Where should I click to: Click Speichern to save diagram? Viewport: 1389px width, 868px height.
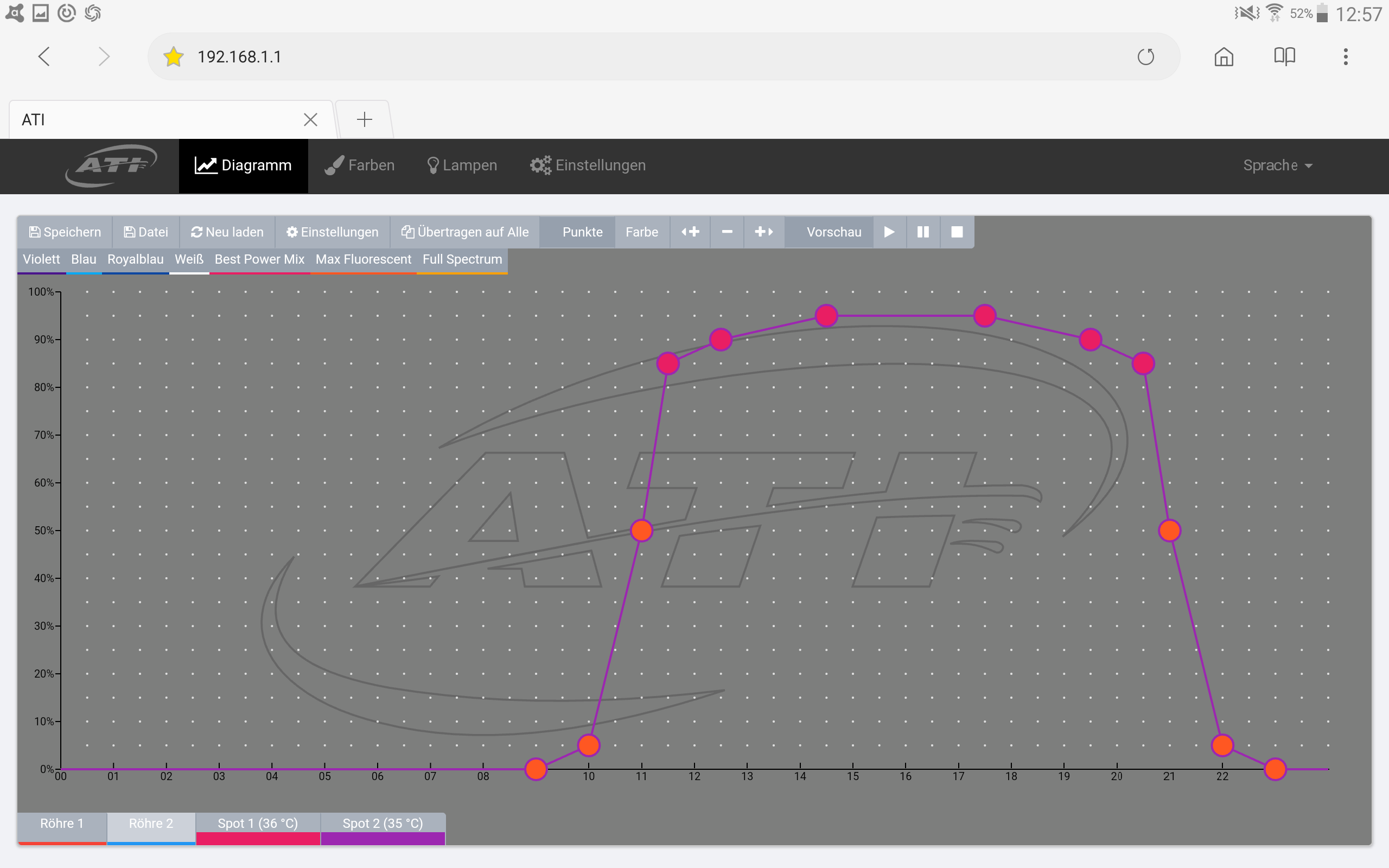[x=65, y=232]
